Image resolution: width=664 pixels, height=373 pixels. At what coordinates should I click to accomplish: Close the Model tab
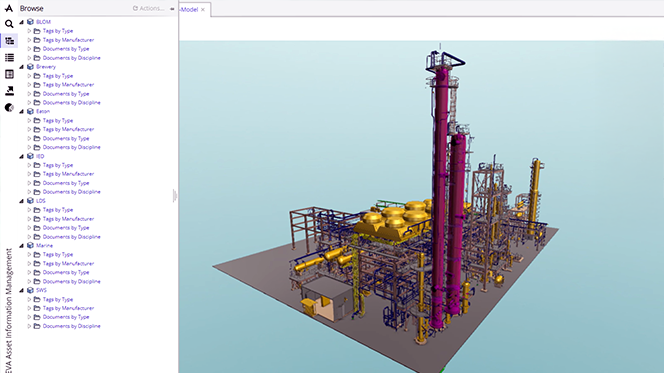tap(203, 10)
